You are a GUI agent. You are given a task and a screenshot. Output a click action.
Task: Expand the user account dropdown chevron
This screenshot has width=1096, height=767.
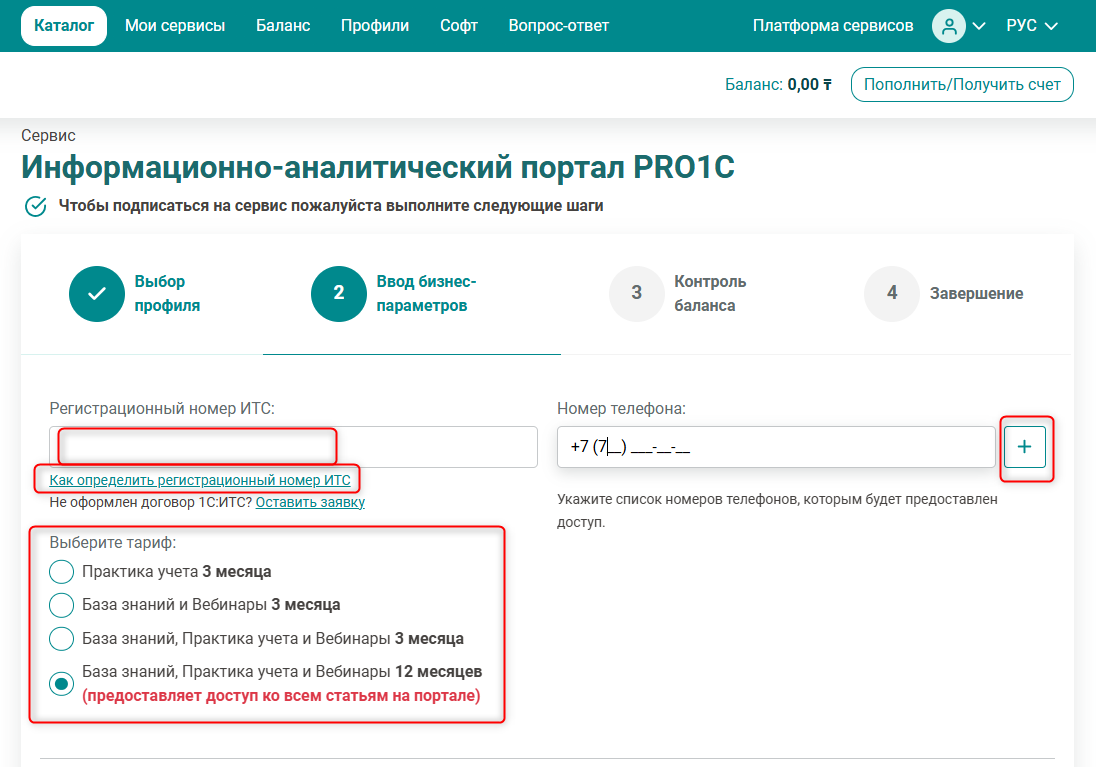(x=979, y=26)
